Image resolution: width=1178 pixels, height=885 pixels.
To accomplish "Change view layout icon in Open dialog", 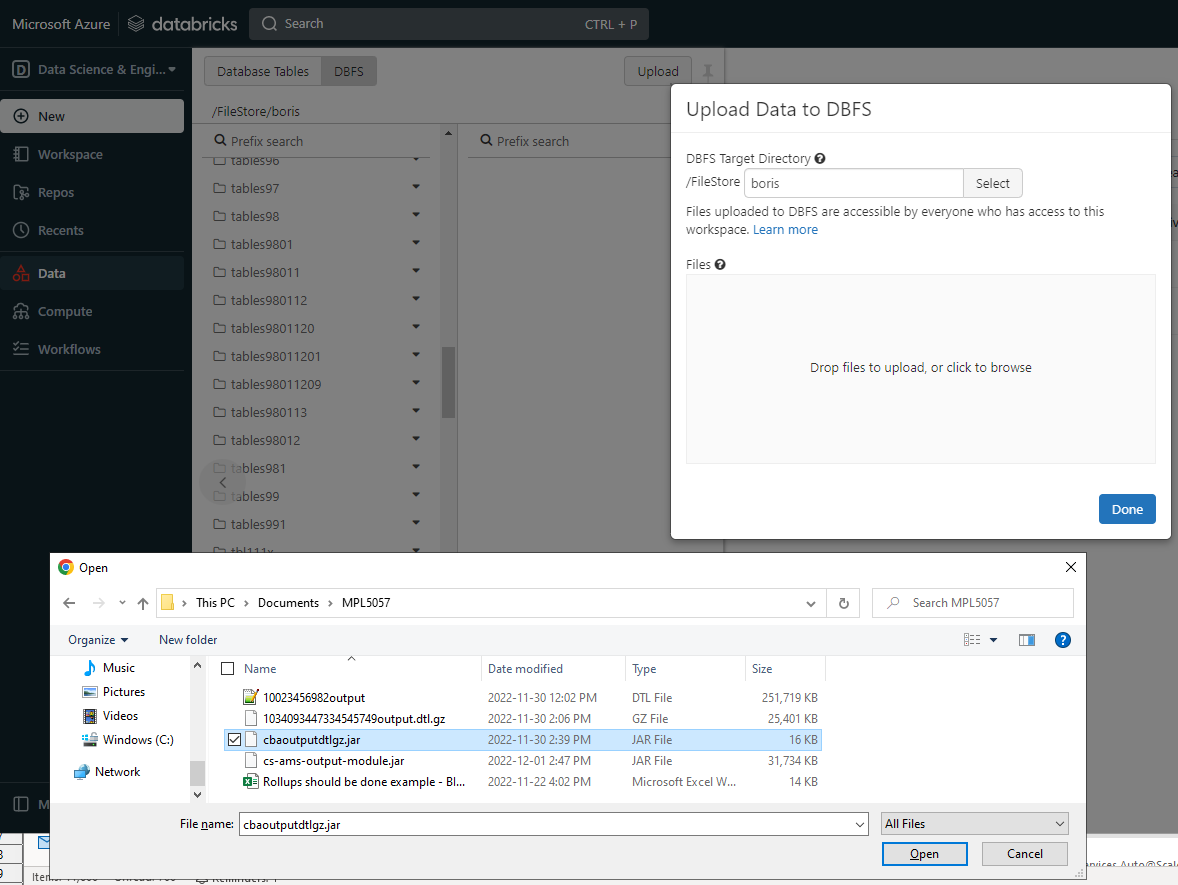I will click(972, 640).
